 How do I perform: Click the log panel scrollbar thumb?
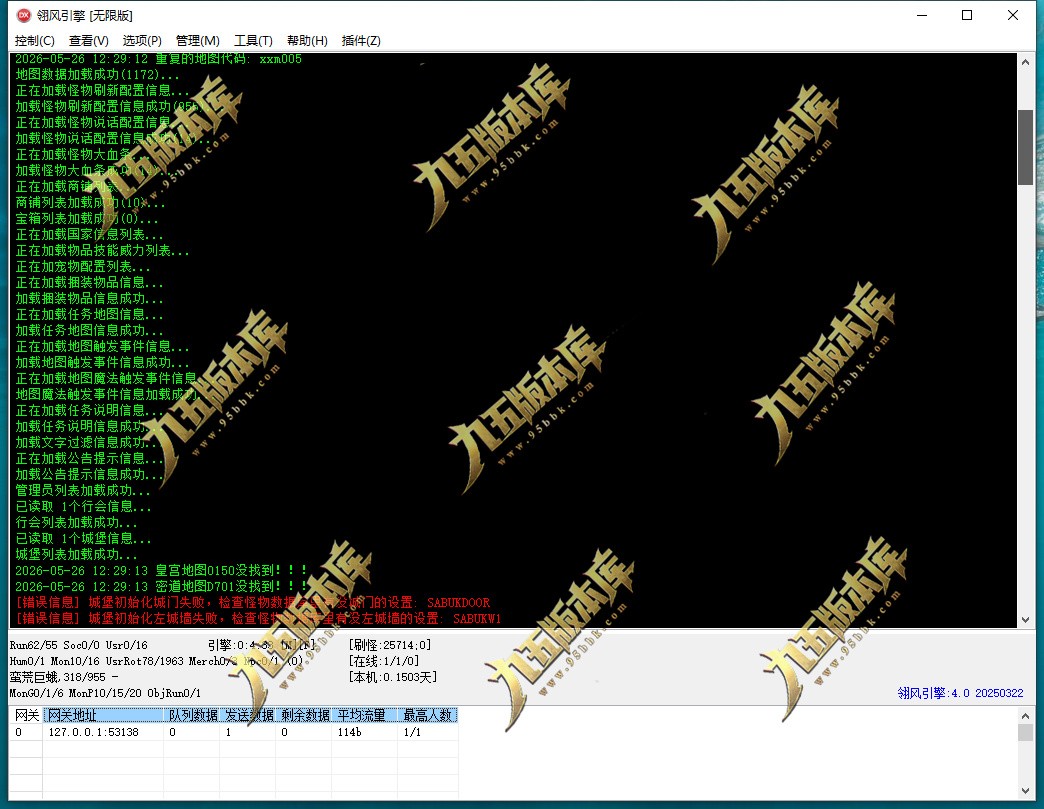click(1025, 147)
